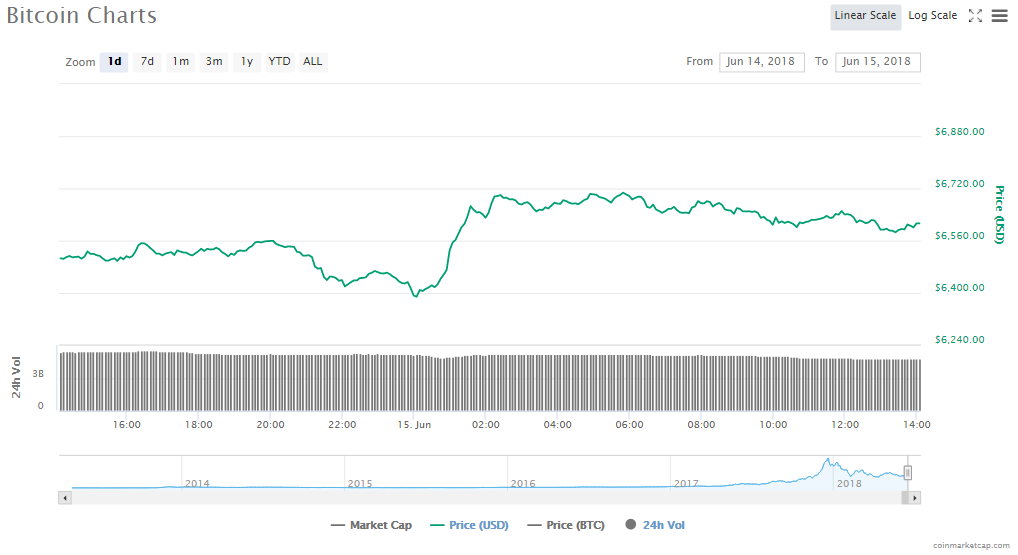Screen dimensions: 1018x555
Task: Hide the 24h Vol legend series
Action: [x=655, y=525]
